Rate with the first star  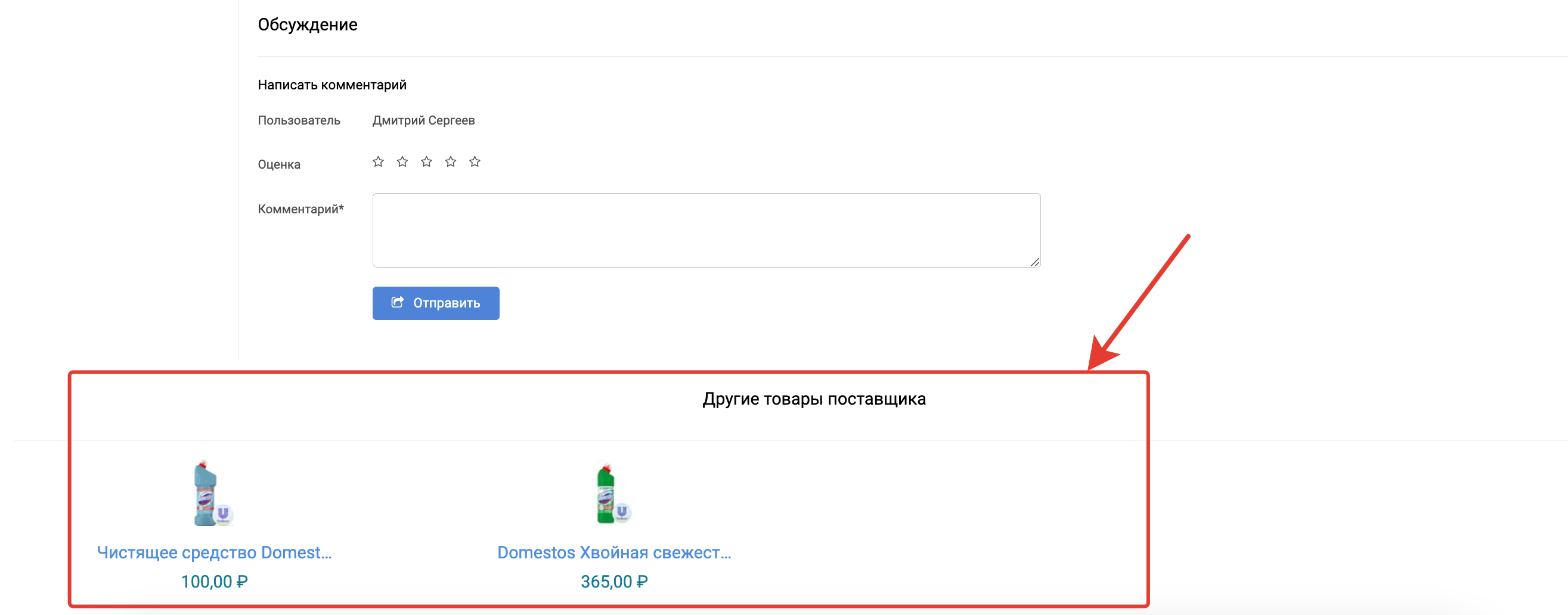coord(378,162)
